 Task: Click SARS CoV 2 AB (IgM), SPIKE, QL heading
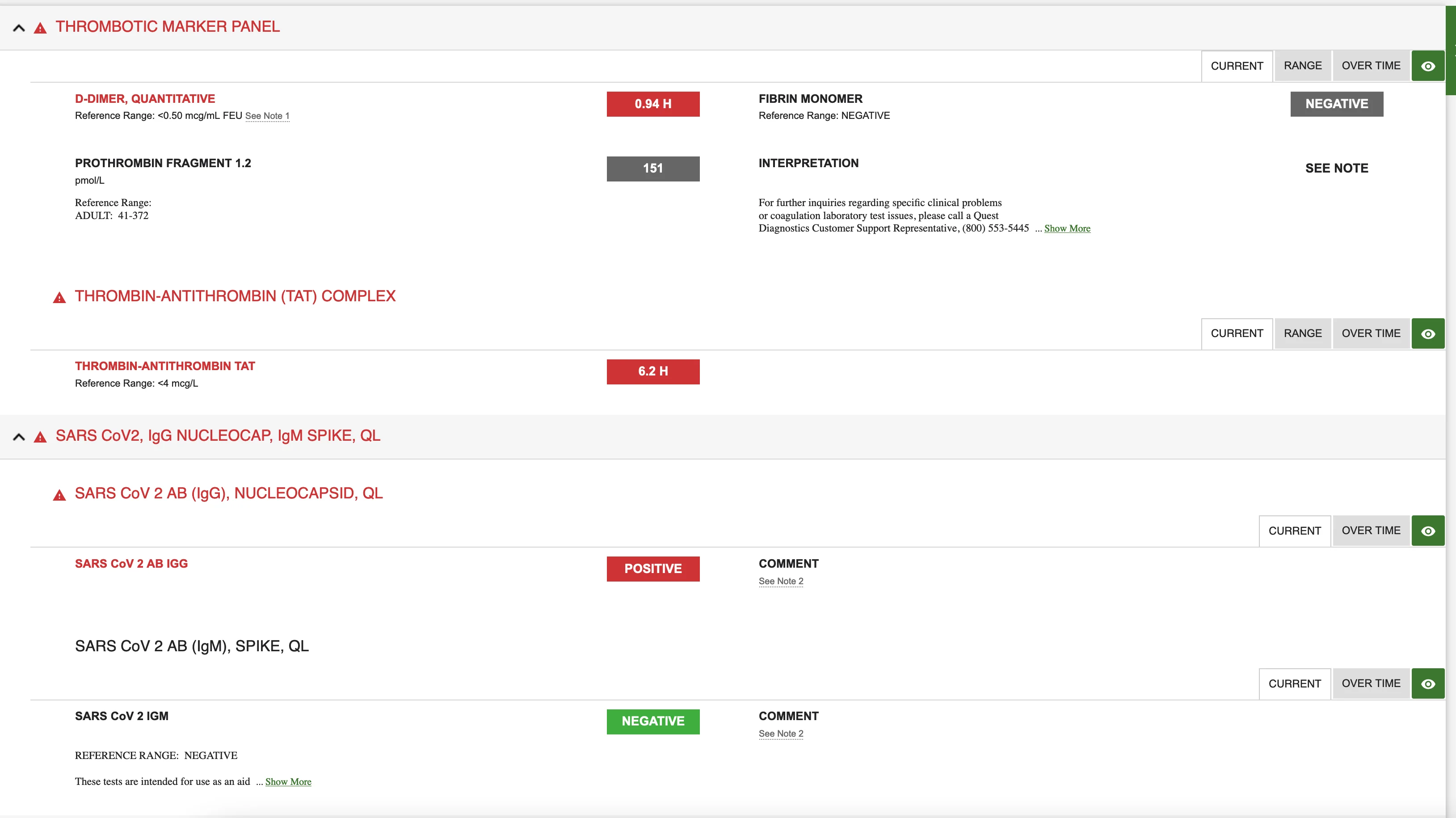click(192, 646)
